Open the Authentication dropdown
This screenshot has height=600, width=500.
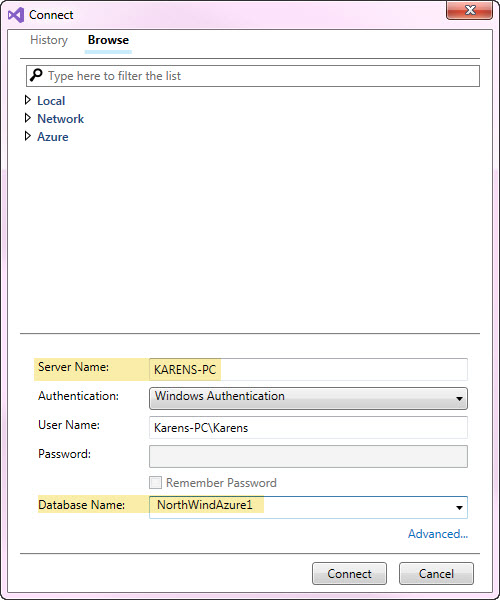tap(308, 398)
